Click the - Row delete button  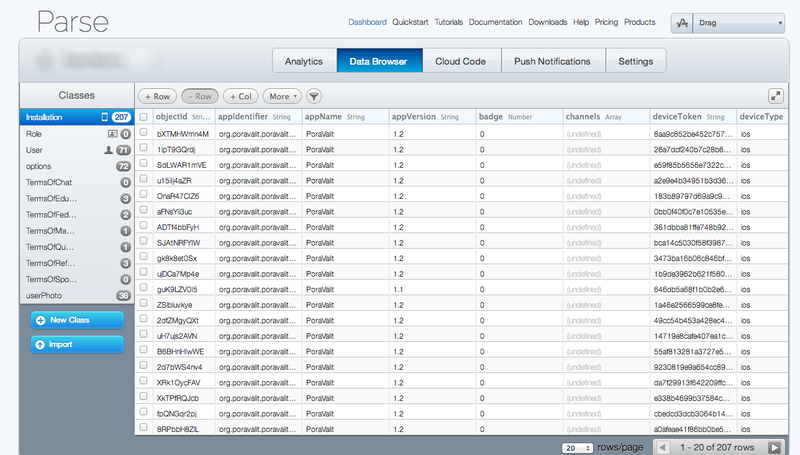click(x=199, y=96)
